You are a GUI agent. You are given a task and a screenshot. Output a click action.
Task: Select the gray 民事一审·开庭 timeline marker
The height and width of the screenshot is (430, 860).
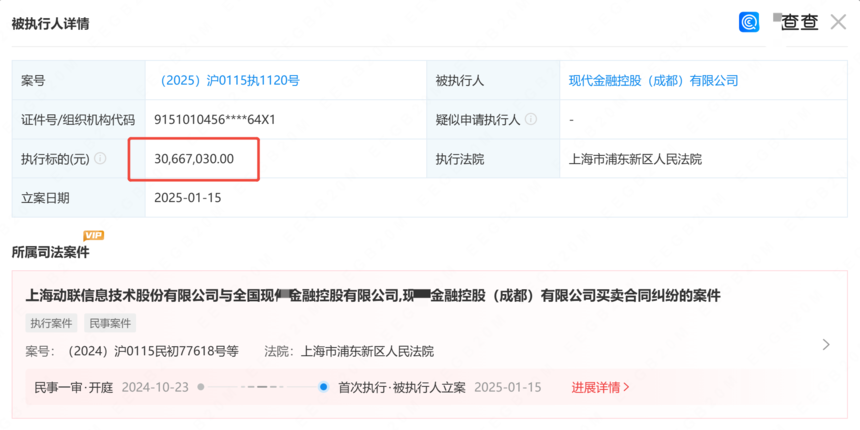point(201,387)
